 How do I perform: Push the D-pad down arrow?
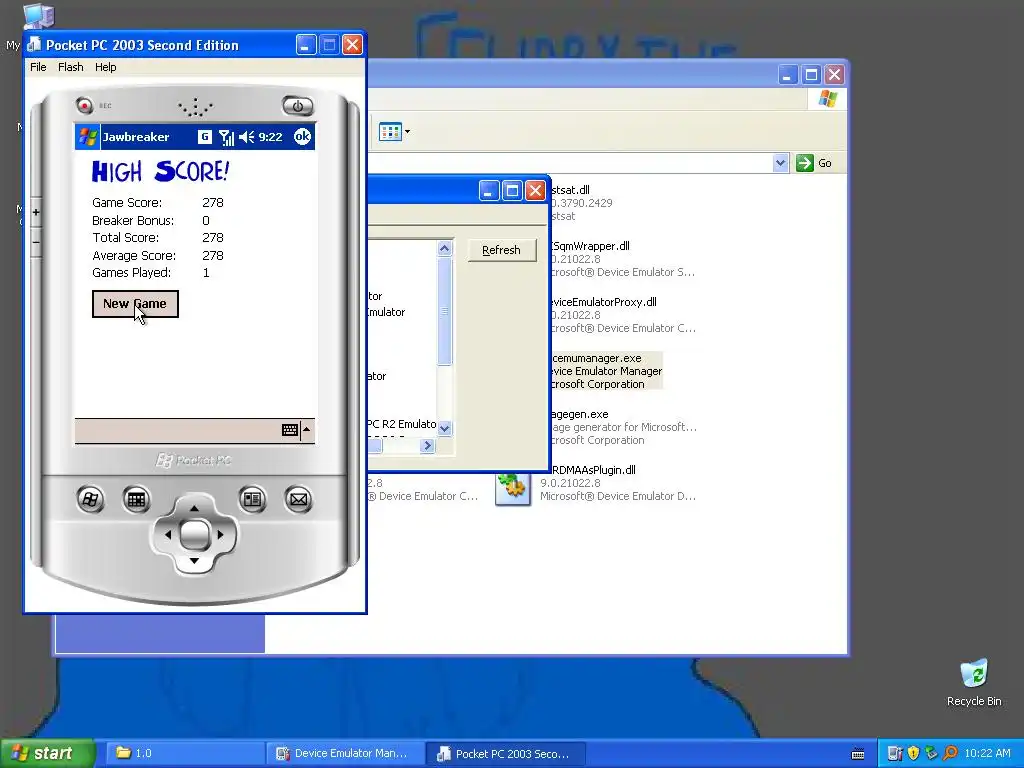coord(194,561)
